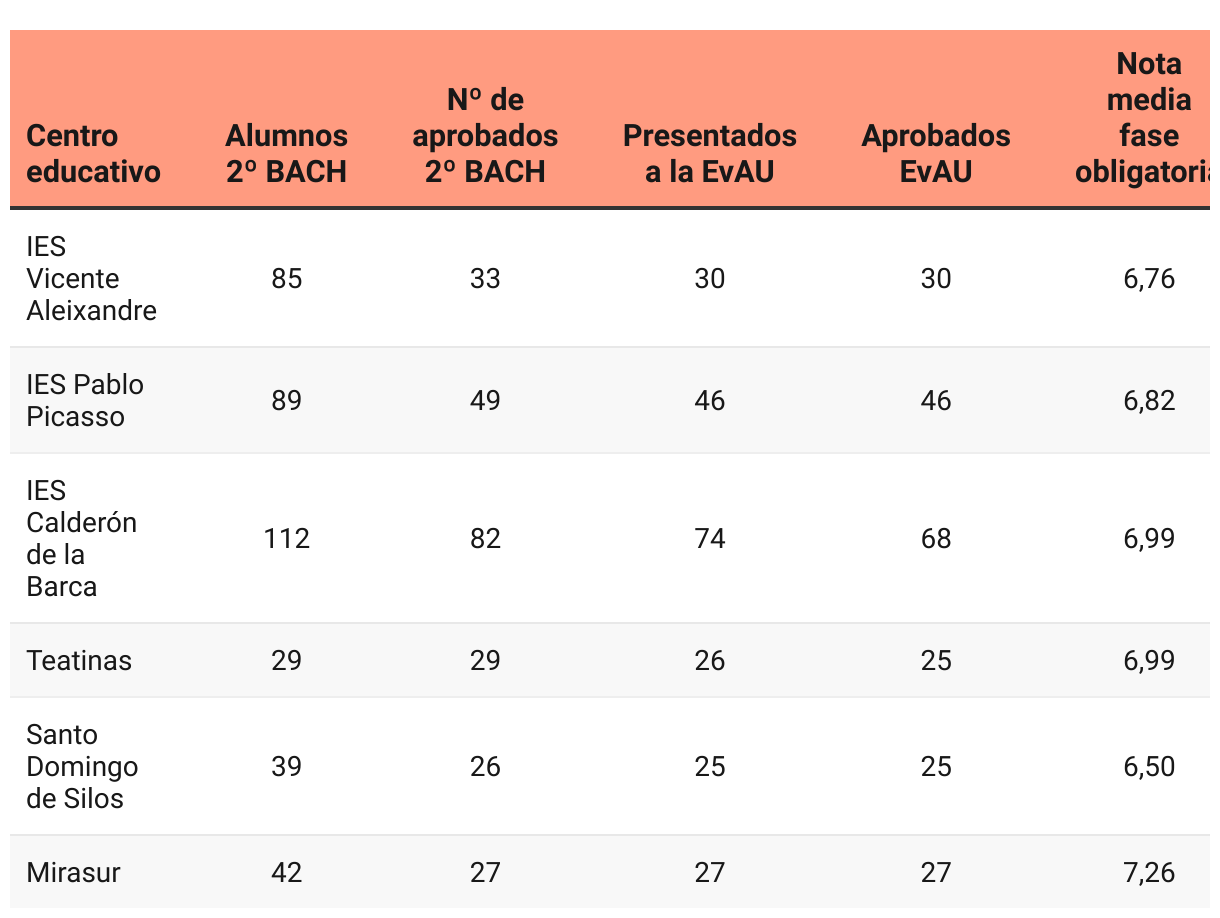Select the 68 aprobados EvAU value

[x=936, y=539]
